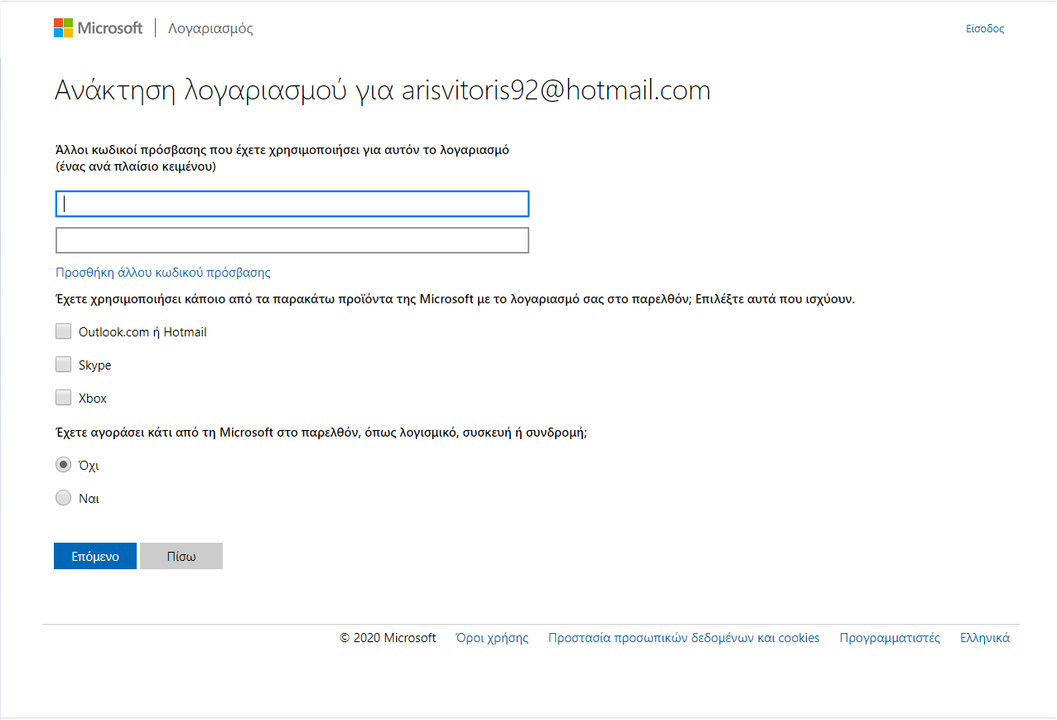Viewport: 1057px width, 720px height.
Task: Click the © 2020 Microsoft text
Action: (x=388, y=638)
